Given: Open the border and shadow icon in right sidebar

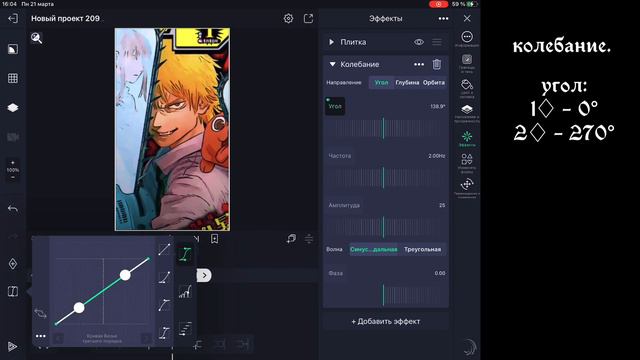Looking at the screenshot, I should pyautogui.click(x=467, y=60).
